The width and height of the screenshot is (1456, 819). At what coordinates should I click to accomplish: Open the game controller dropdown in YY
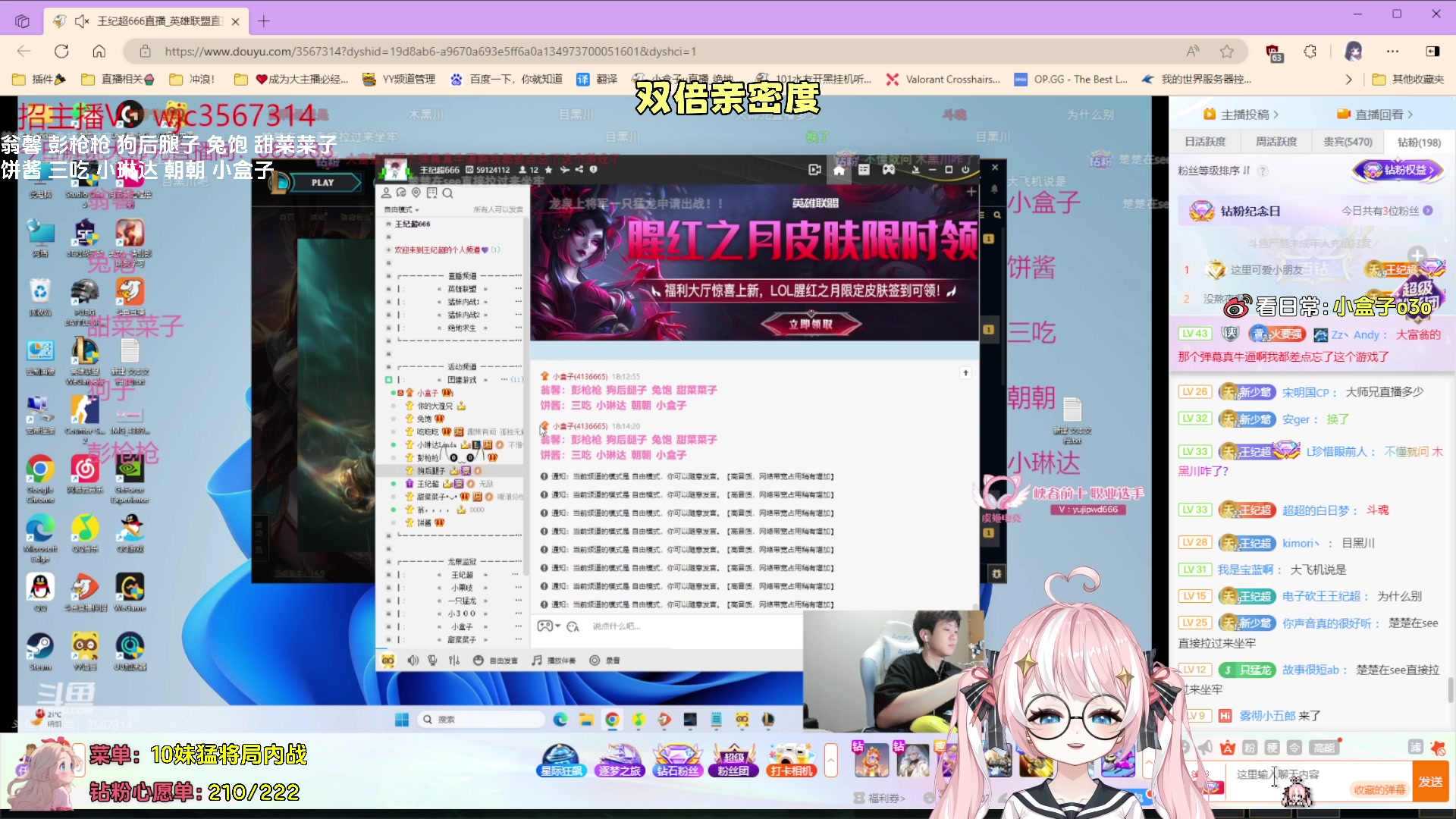click(551, 626)
